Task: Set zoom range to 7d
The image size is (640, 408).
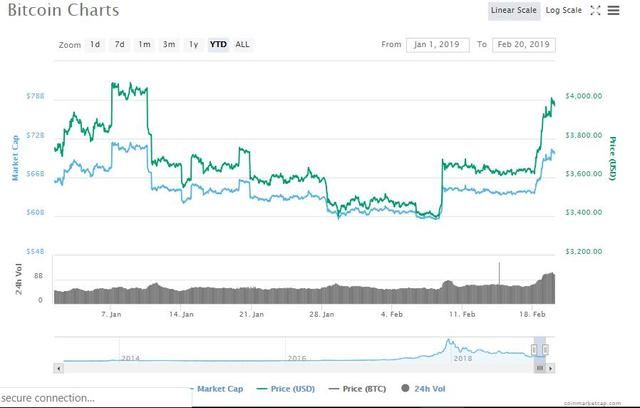Action: click(x=120, y=45)
